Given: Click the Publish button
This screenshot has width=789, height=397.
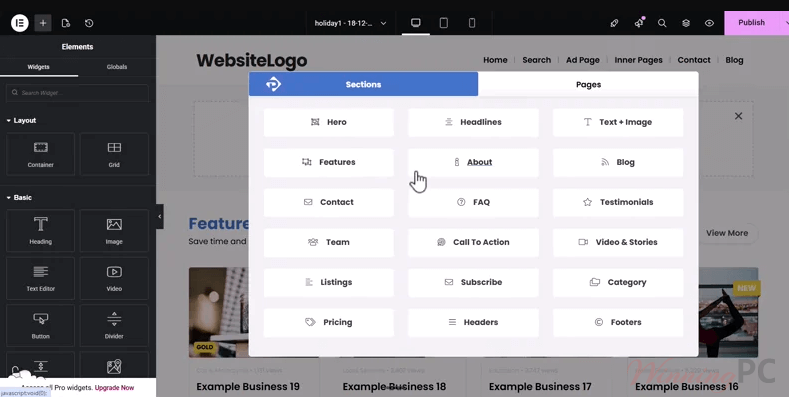Looking at the screenshot, I should (752, 23).
